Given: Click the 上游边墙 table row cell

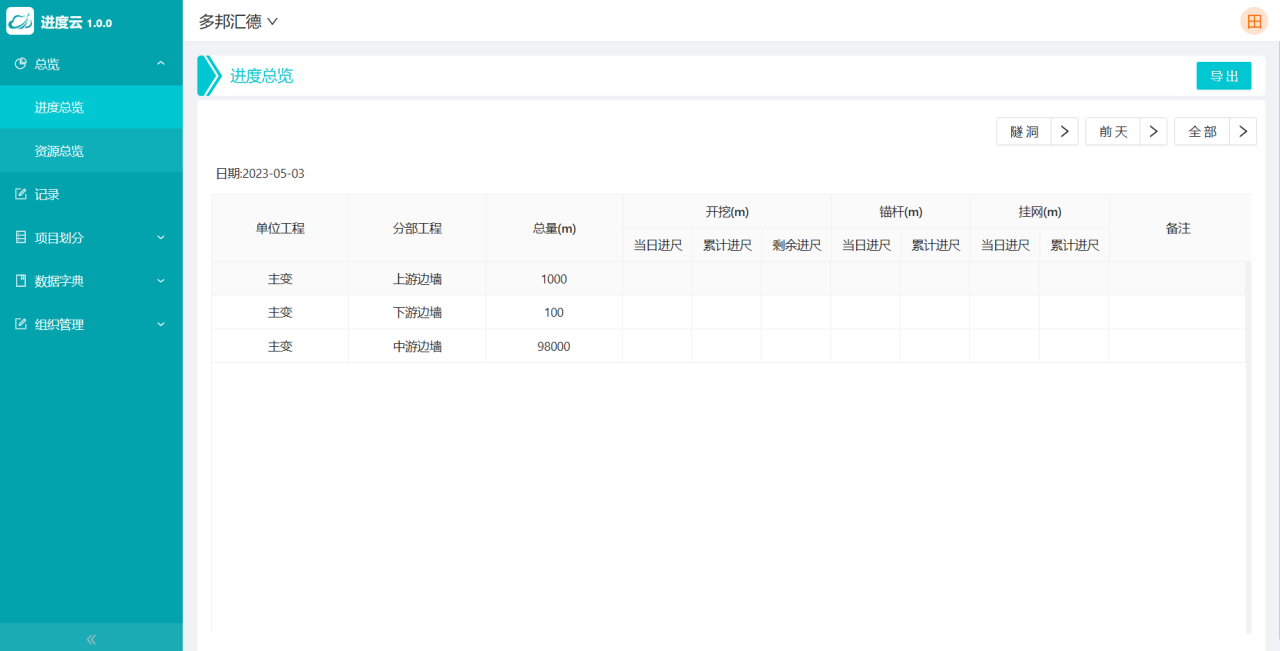Looking at the screenshot, I should 417,279.
